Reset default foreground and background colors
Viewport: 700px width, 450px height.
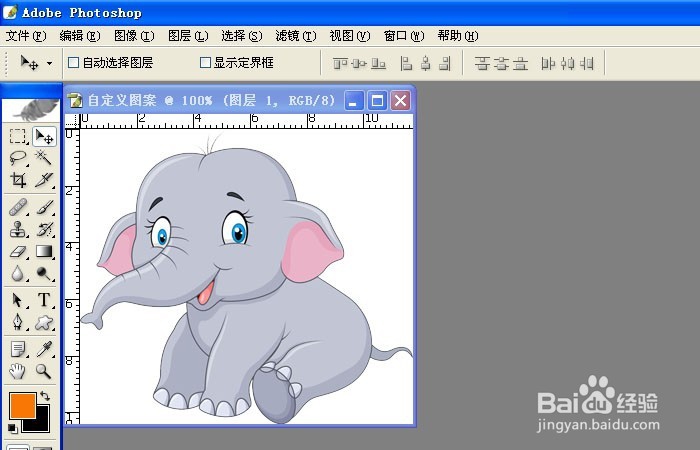coord(13,429)
